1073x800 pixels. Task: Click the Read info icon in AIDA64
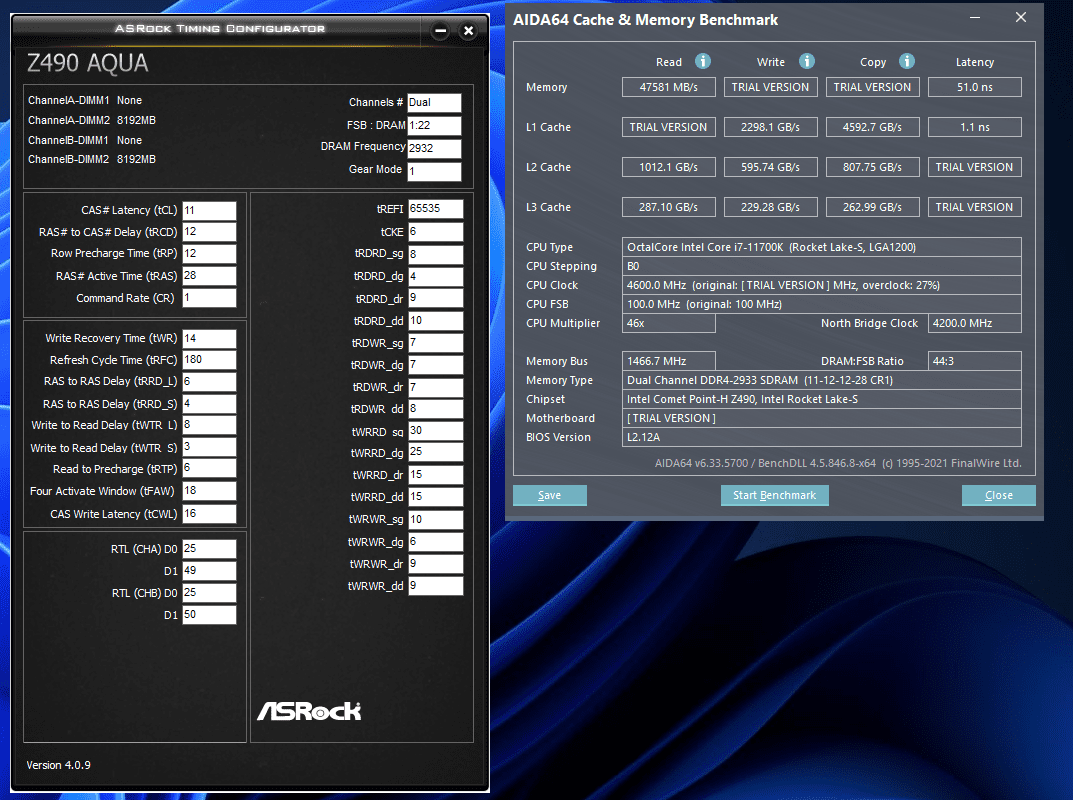[703, 62]
